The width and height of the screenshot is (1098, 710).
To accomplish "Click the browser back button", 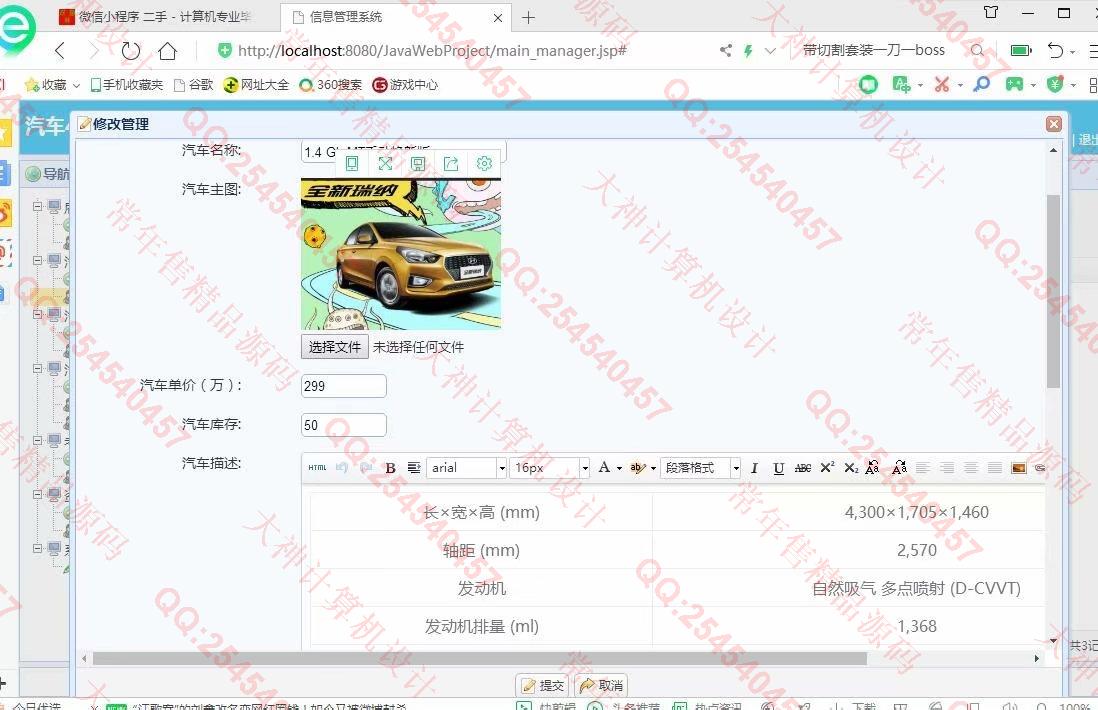I will pyautogui.click(x=61, y=50).
